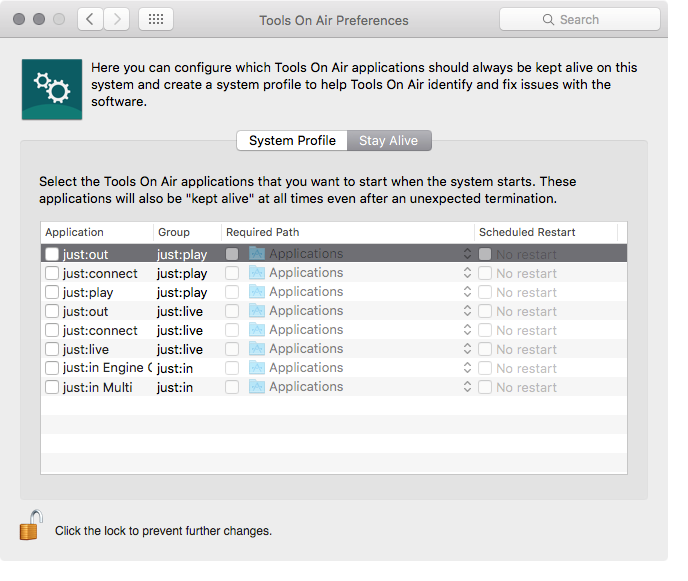Click the Applications folder icon in just:live row

pyautogui.click(x=257, y=349)
